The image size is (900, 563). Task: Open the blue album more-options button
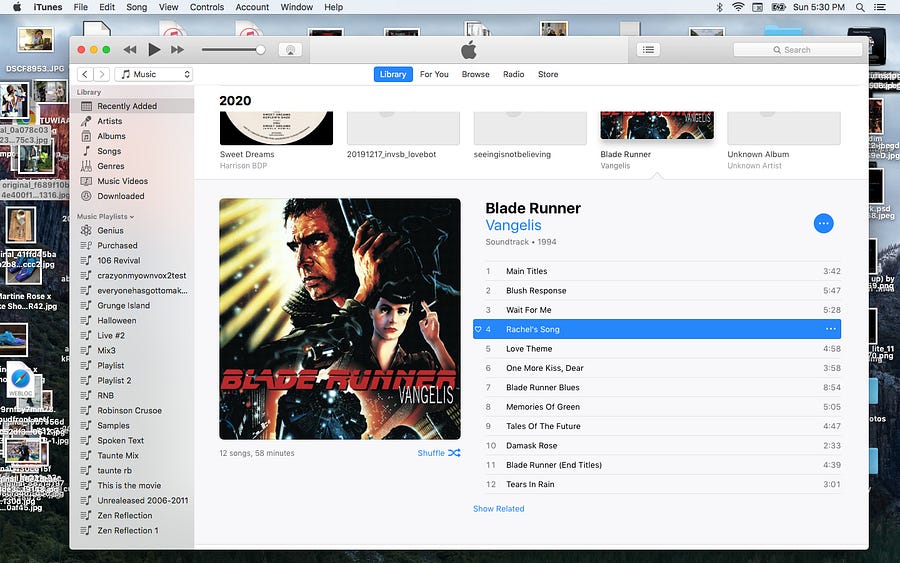[823, 223]
